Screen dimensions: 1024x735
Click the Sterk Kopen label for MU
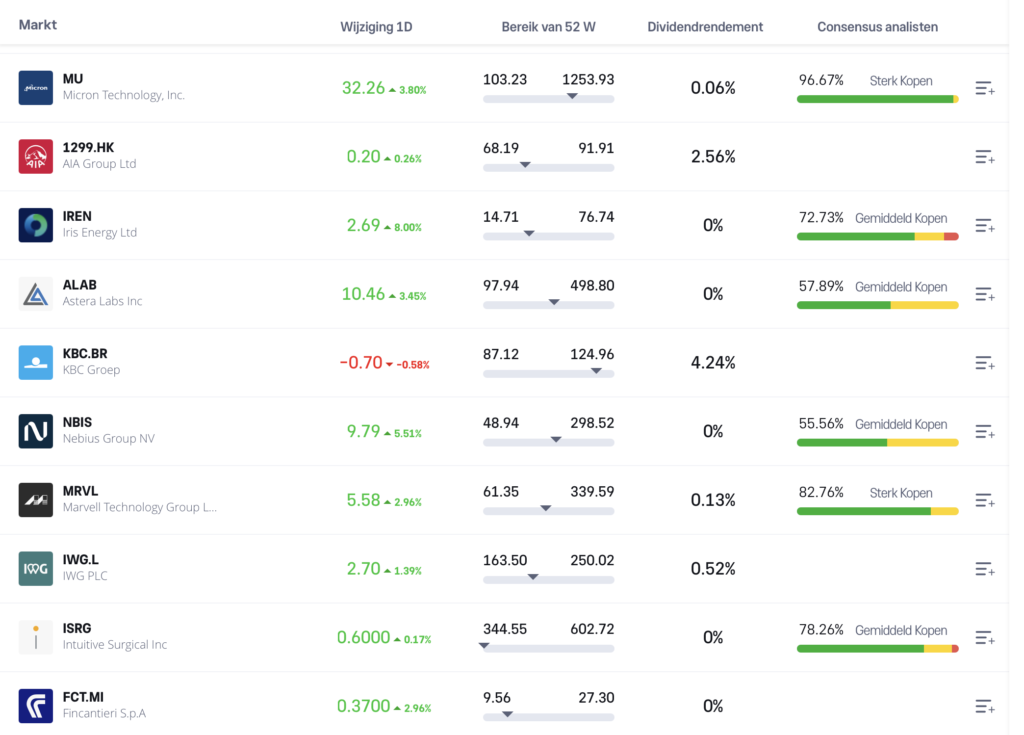901,81
